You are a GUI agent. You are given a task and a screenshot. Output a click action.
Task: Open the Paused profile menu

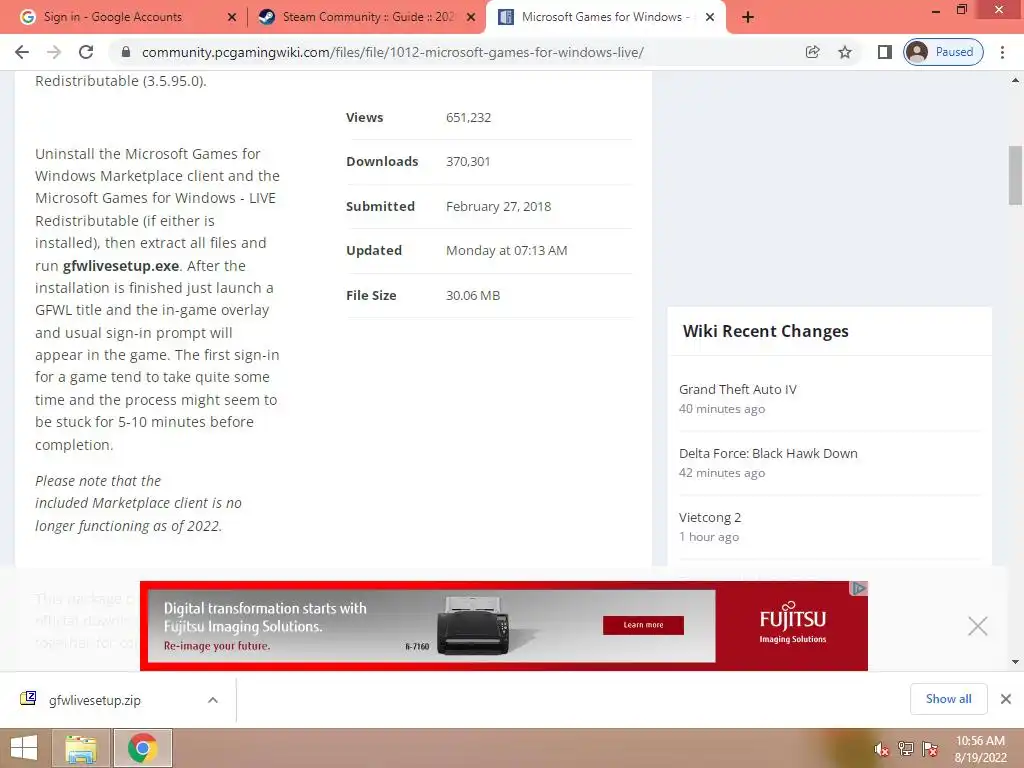point(944,52)
